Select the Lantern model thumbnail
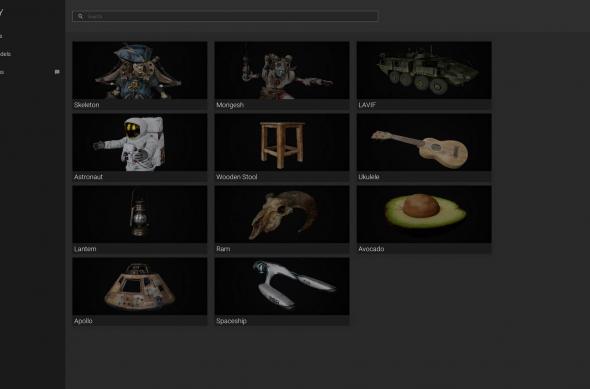Image resolution: width=590 pixels, height=389 pixels. (x=140, y=214)
